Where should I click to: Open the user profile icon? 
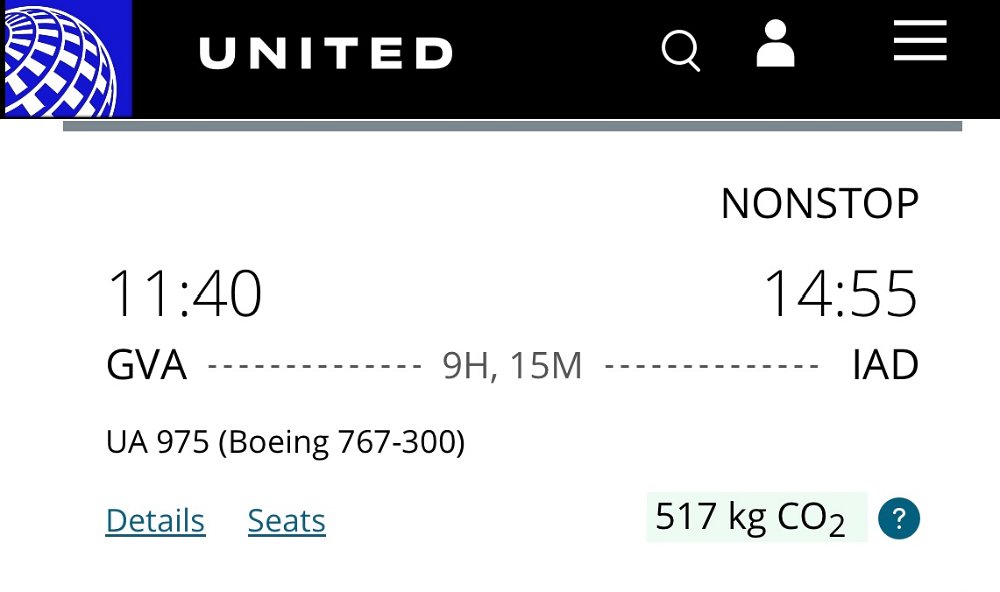click(775, 44)
